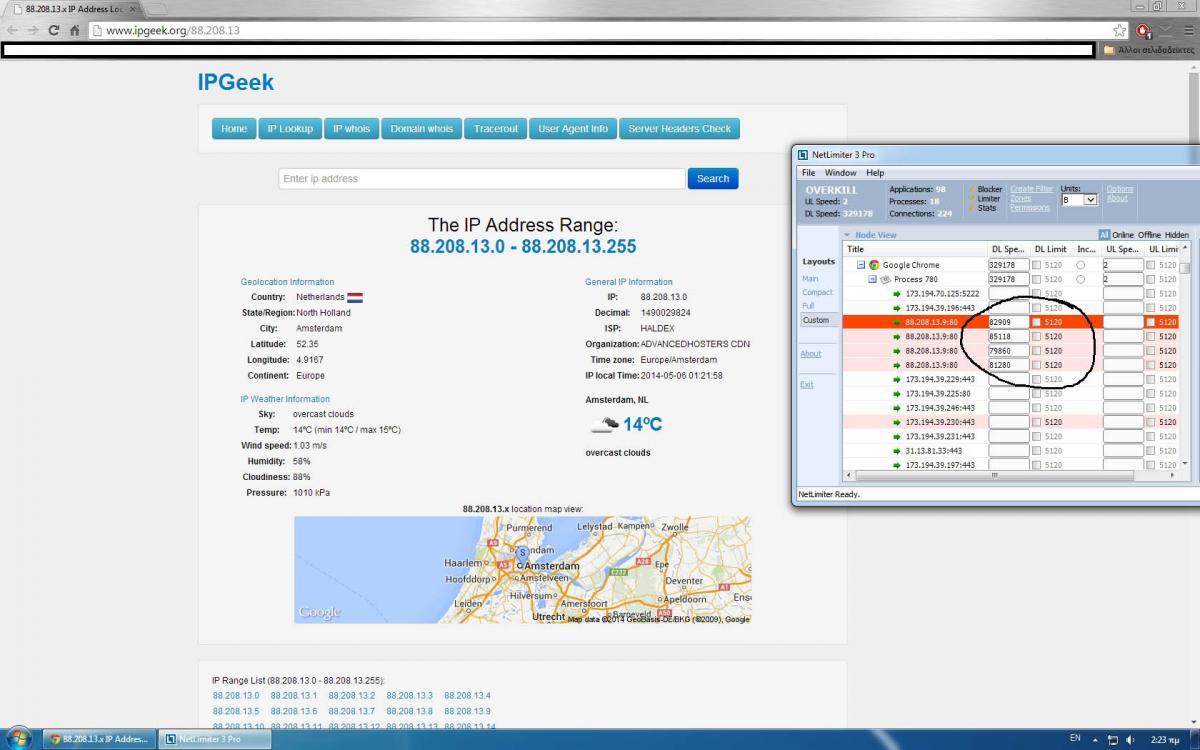The height and width of the screenshot is (750, 1200).
Task: Click the 88.208.13.9 link in IP Range List
Action: (467, 711)
